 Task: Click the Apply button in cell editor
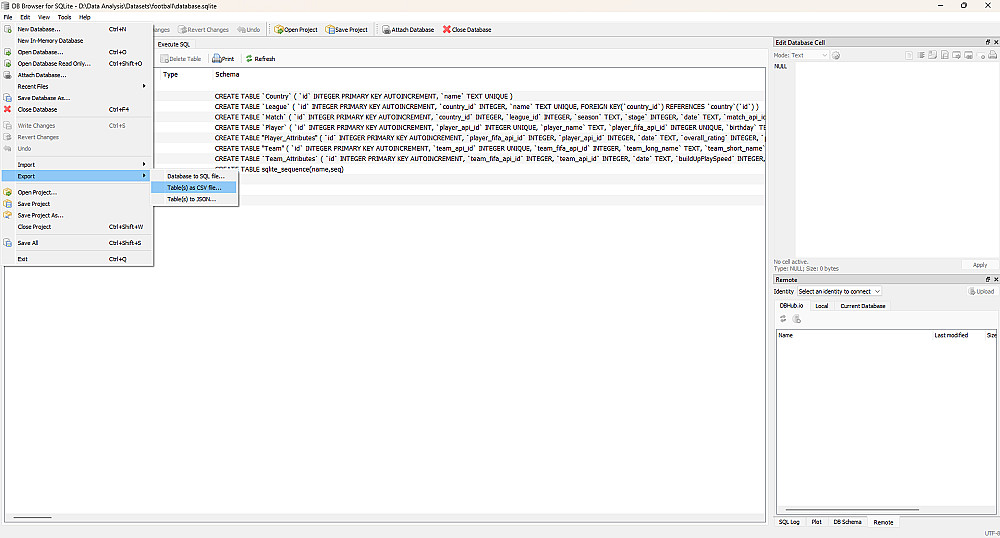pos(980,265)
